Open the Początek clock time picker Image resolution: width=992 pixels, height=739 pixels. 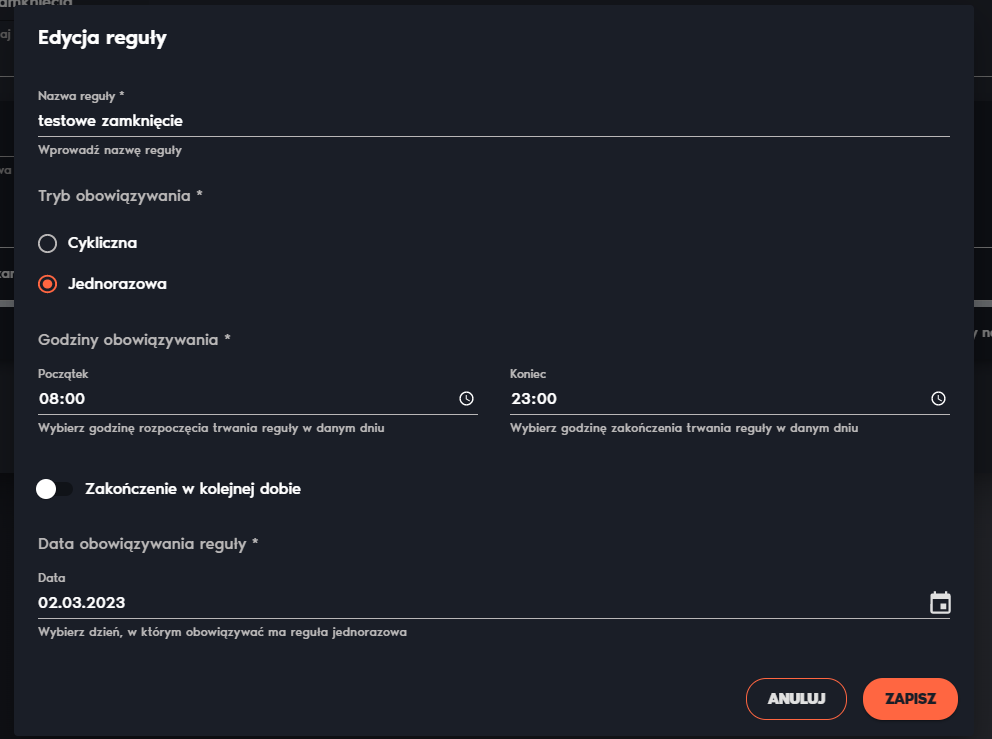(466, 399)
